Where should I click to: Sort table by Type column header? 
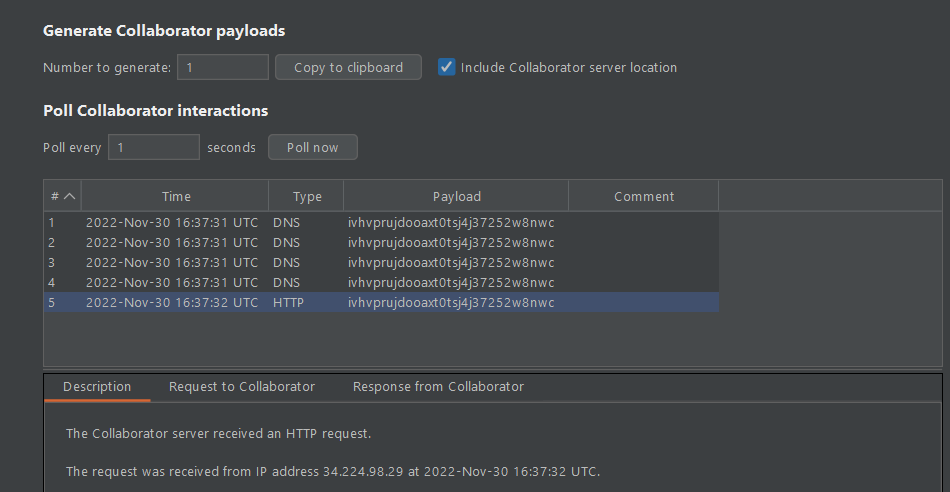click(x=307, y=196)
